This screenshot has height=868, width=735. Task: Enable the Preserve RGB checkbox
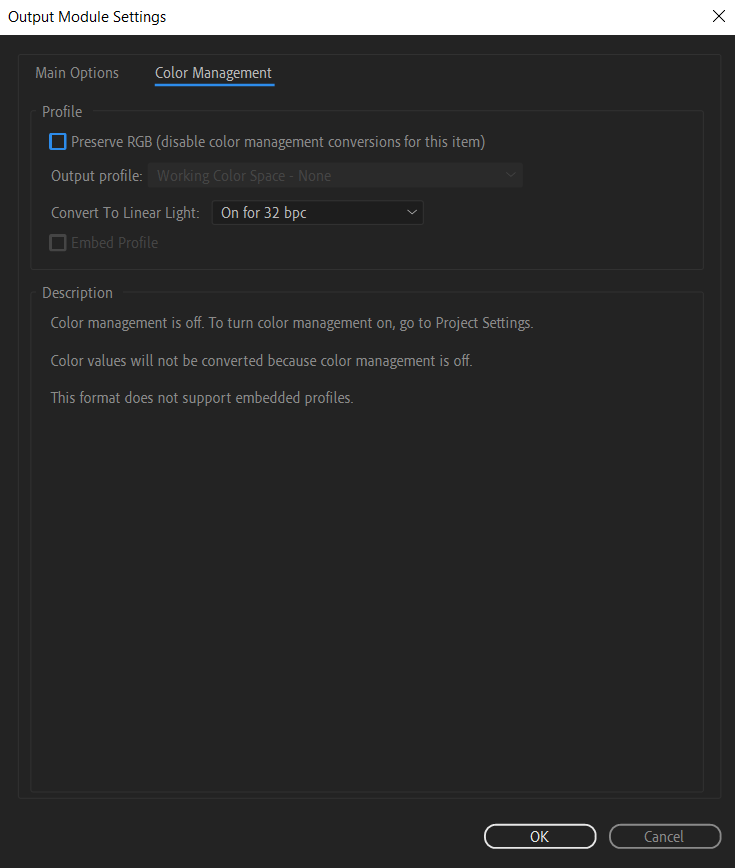click(x=58, y=142)
